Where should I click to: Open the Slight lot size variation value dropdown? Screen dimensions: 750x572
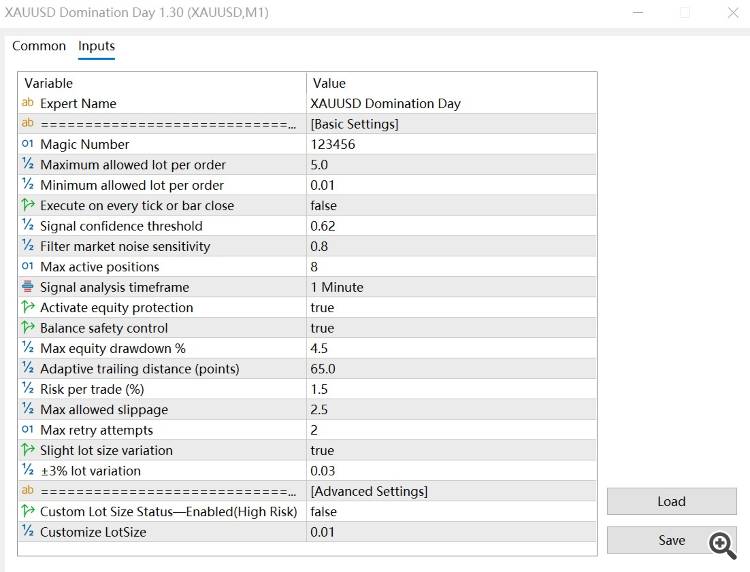450,451
